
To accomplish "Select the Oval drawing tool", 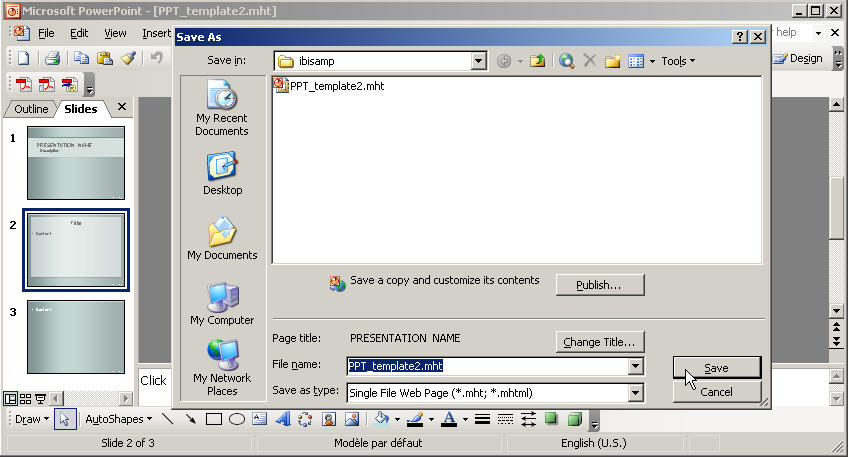I will coord(237,419).
